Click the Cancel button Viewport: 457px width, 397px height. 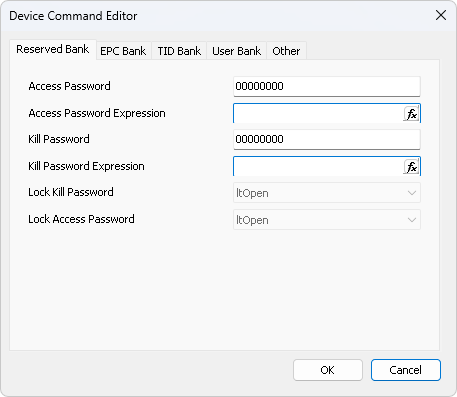click(x=406, y=370)
